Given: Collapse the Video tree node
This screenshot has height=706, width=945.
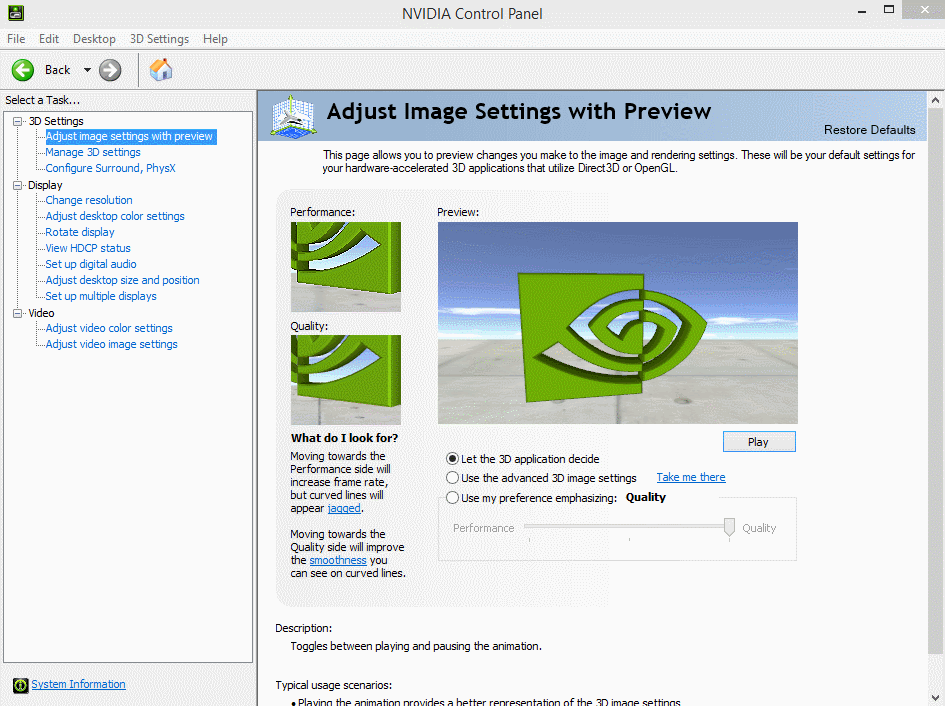Looking at the screenshot, I should (17, 313).
